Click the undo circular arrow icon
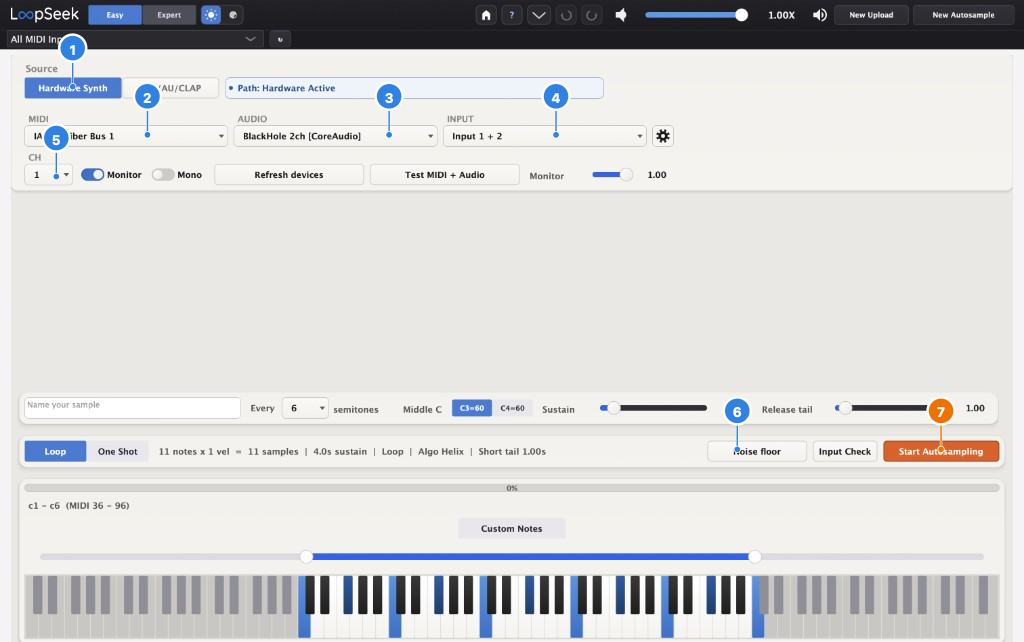 (x=566, y=15)
